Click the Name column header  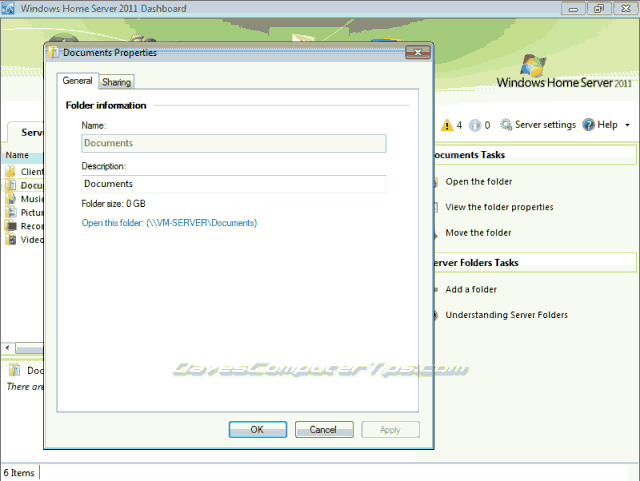pos(22,156)
